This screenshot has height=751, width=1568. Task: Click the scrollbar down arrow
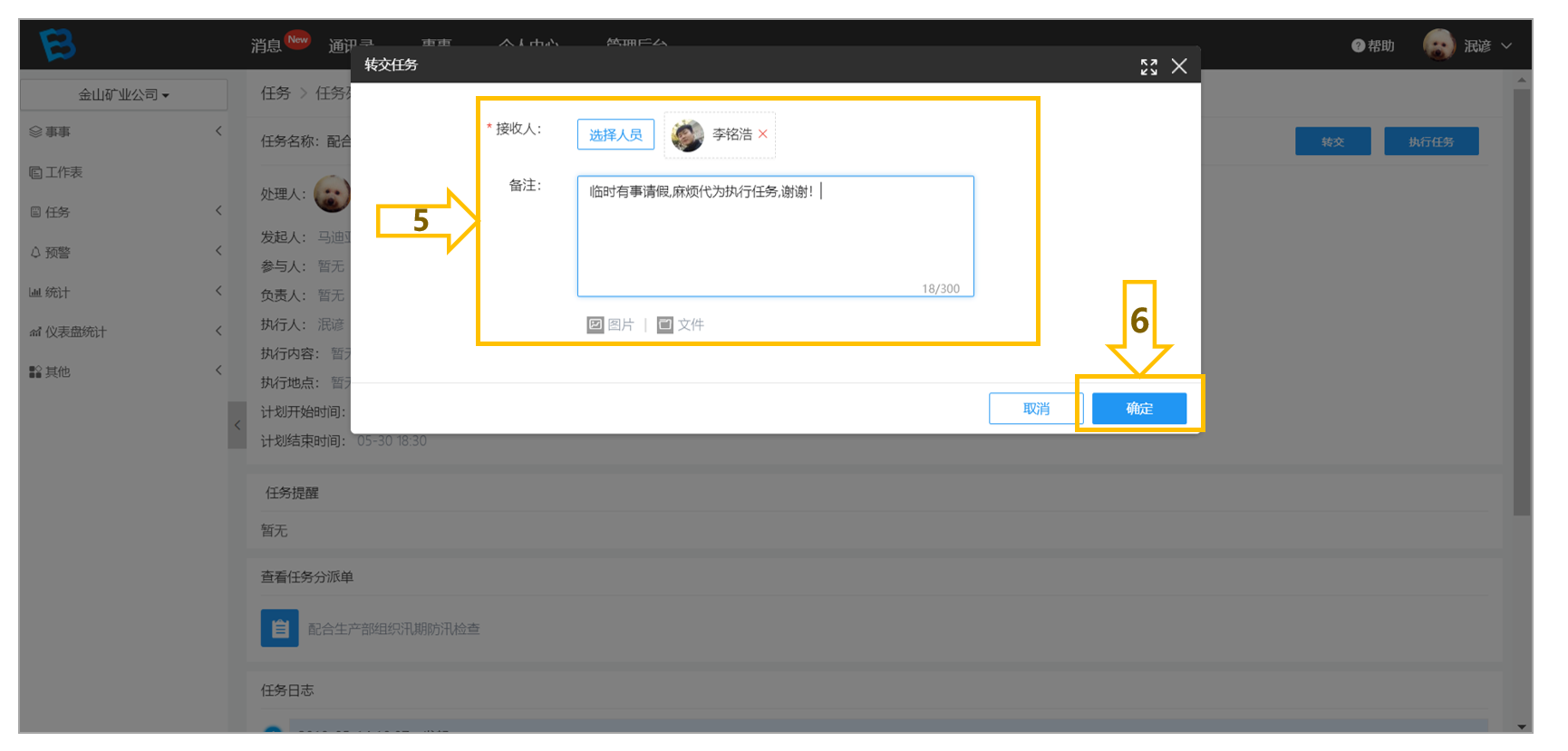click(1522, 727)
